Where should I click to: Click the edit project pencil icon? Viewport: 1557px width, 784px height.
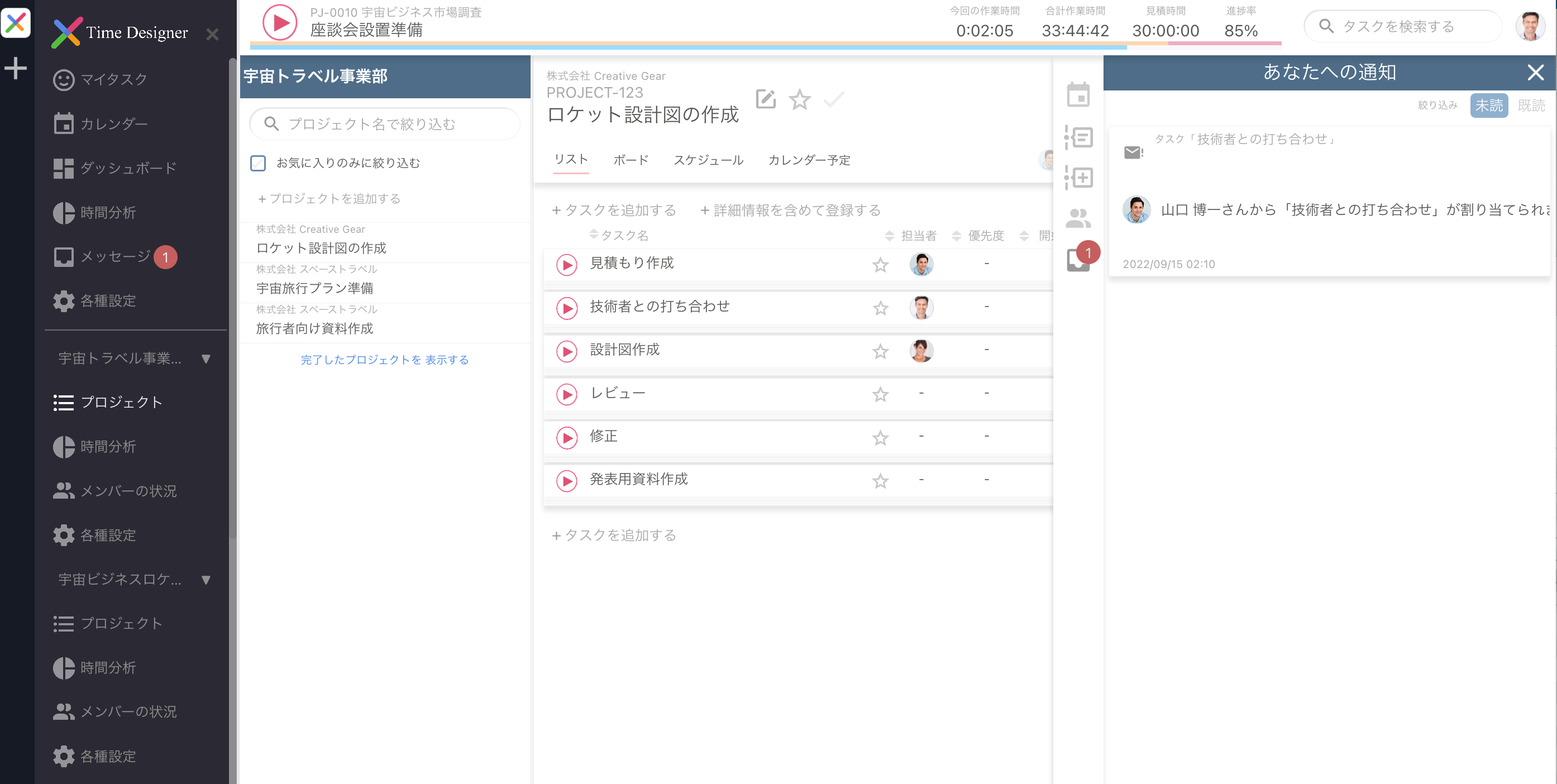(765, 99)
